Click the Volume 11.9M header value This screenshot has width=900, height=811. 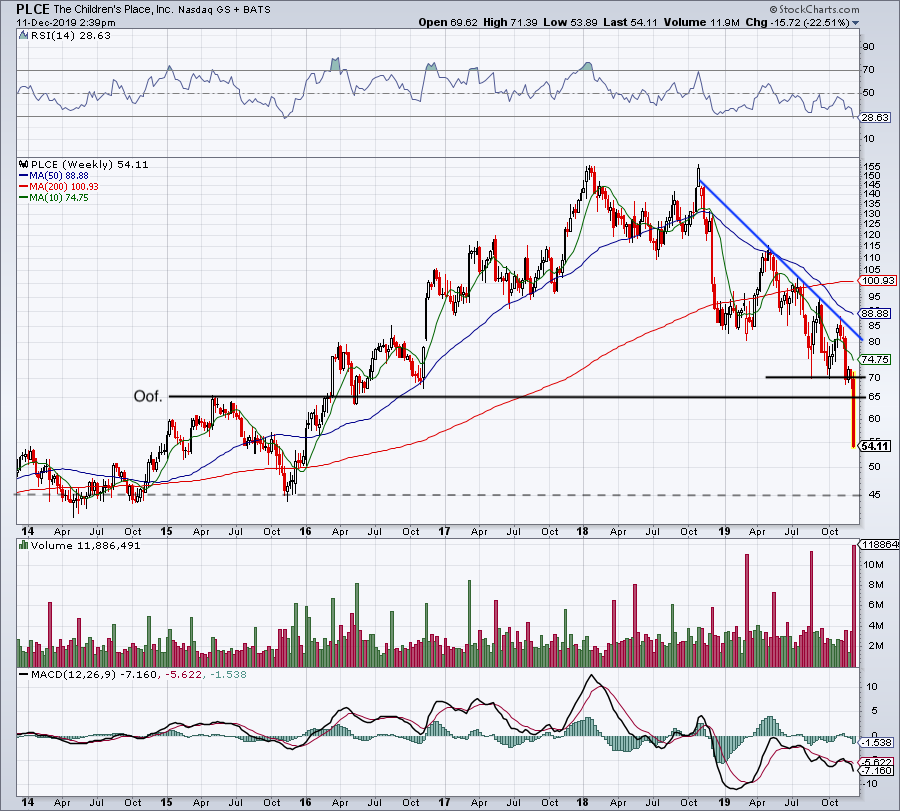point(701,22)
